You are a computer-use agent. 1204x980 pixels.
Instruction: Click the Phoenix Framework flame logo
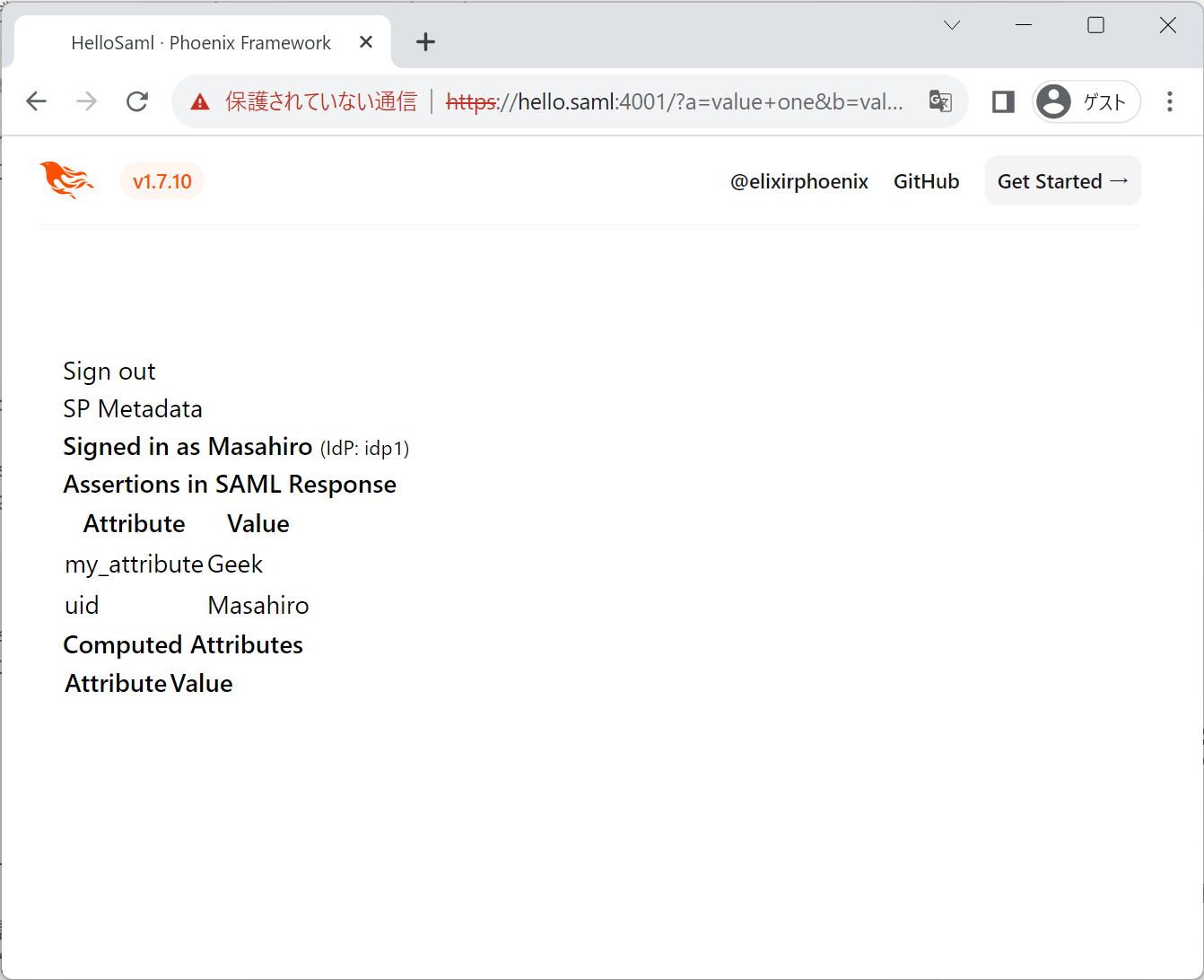click(x=67, y=180)
